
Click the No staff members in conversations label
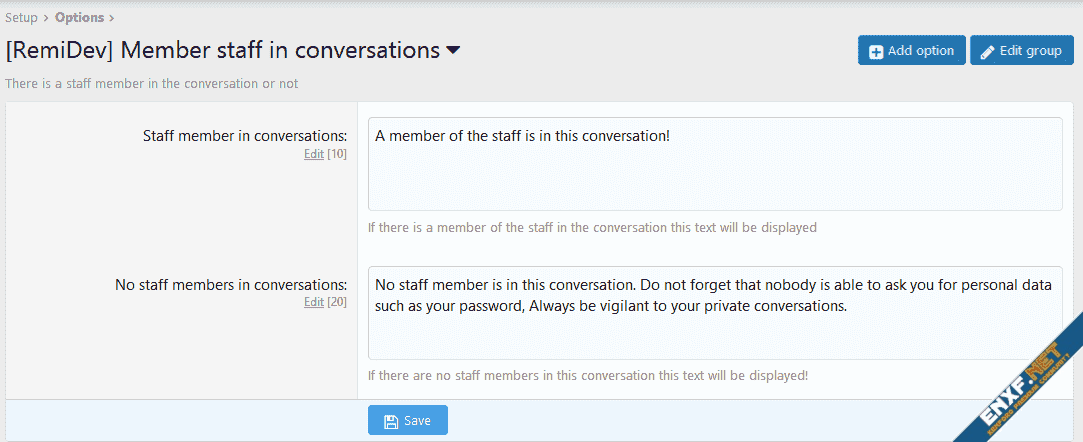pyautogui.click(x=231, y=285)
